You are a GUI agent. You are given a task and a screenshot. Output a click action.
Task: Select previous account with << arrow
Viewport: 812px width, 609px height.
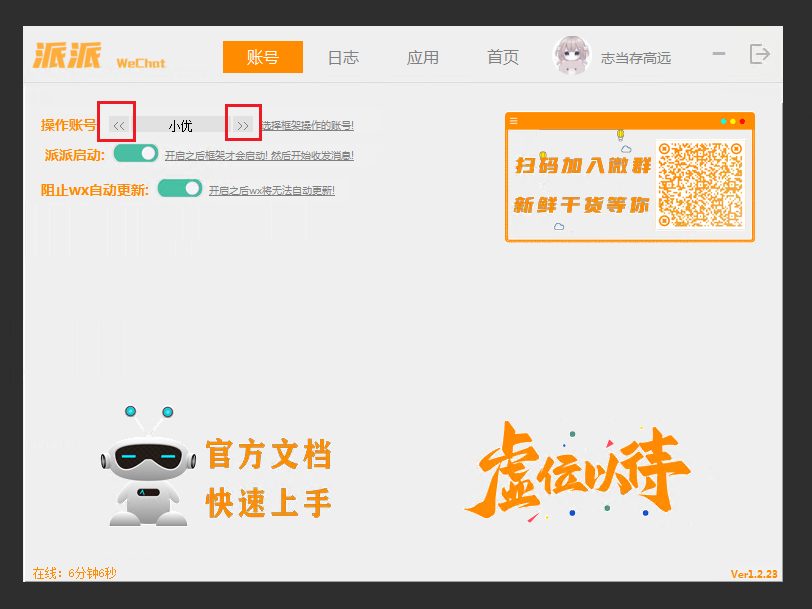tap(119, 125)
